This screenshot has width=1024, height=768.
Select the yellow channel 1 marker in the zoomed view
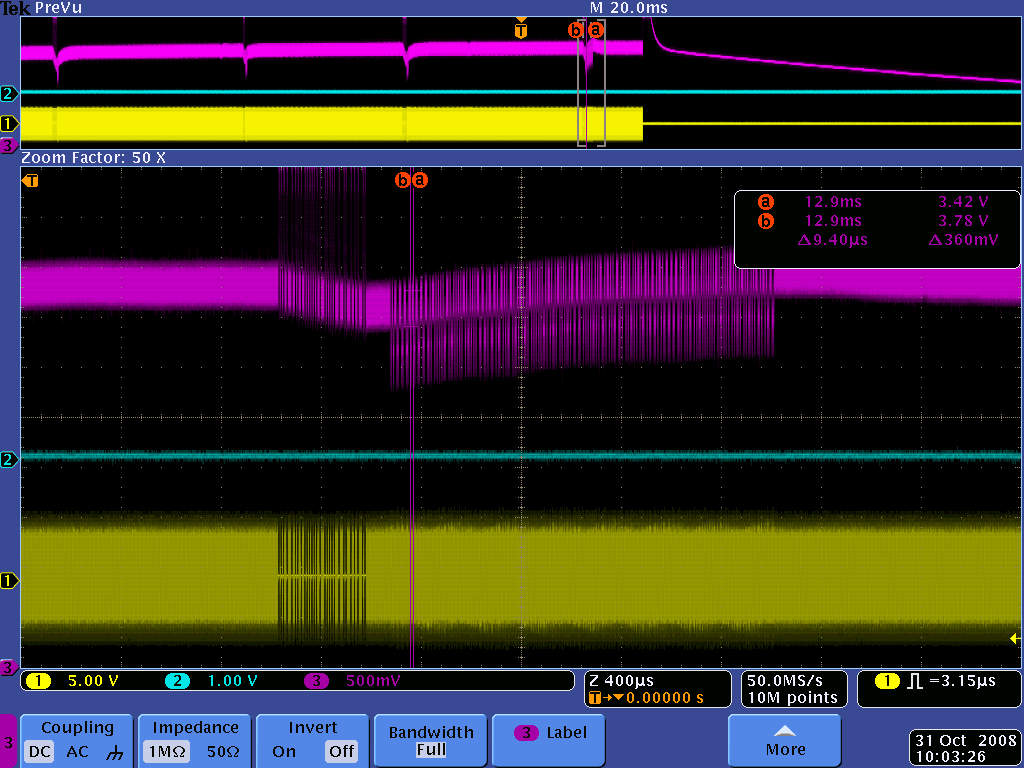pos(8,580)
